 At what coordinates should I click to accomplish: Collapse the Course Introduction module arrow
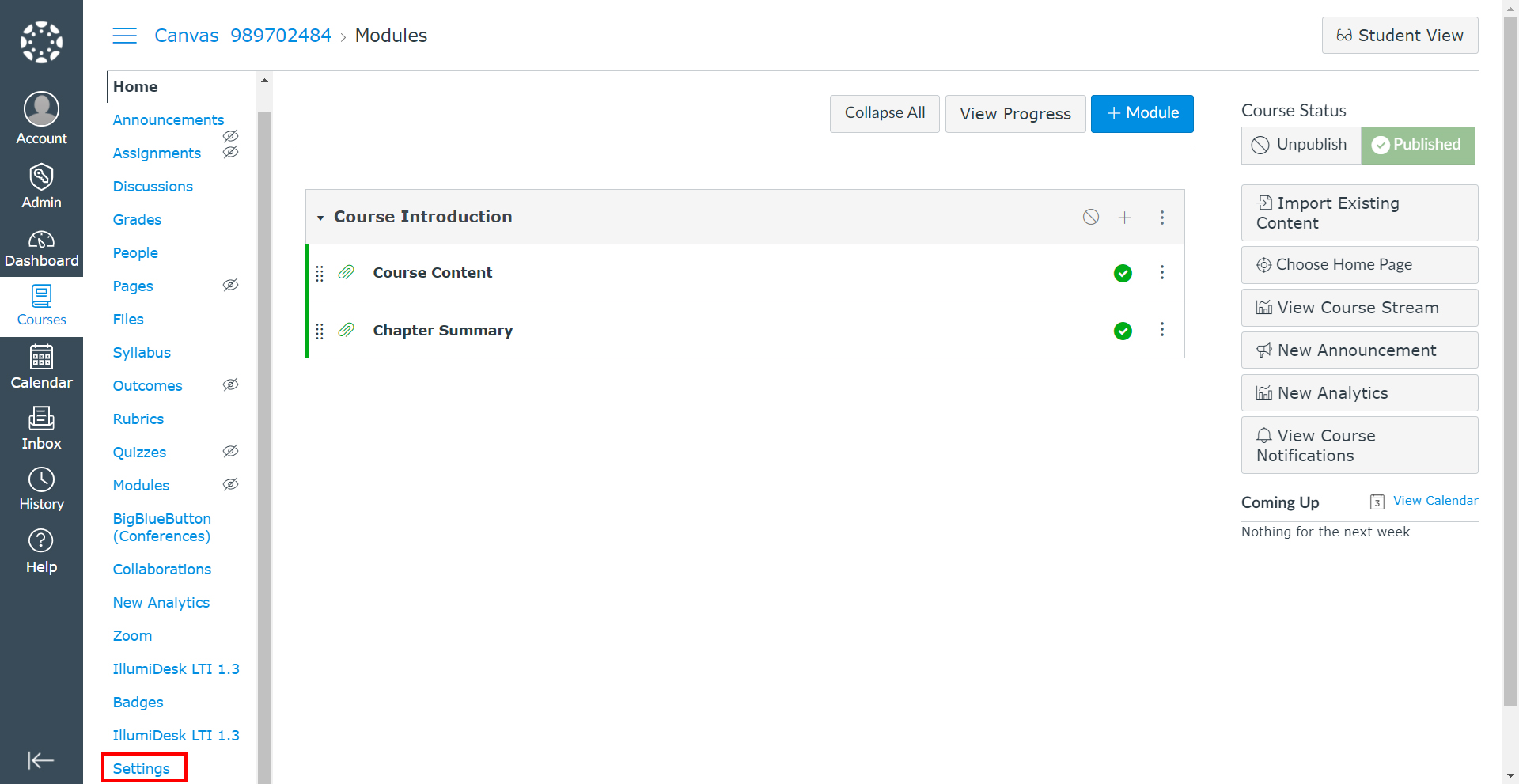[320, 218]
